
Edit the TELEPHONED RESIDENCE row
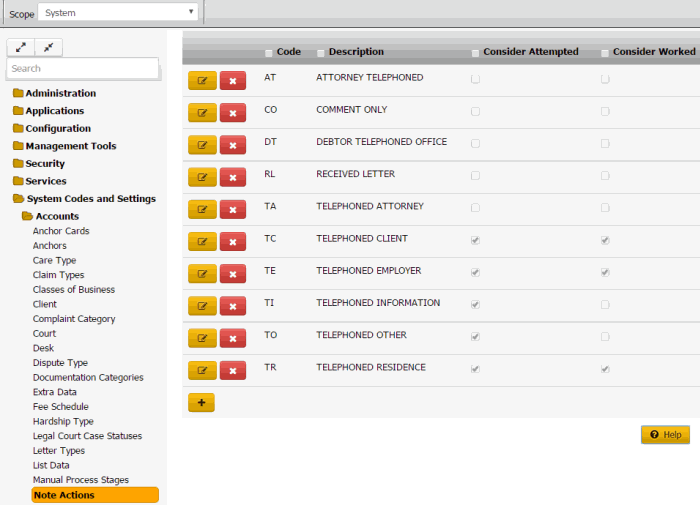[202, 371]
